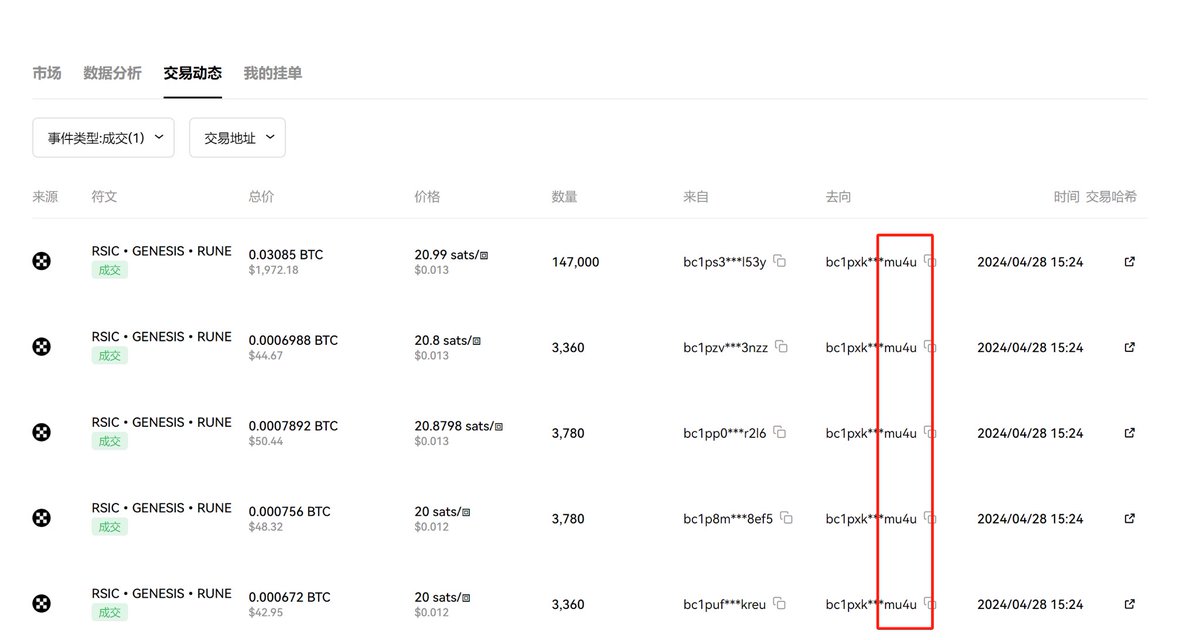1200x640 pixels.
Task: Copy recipient address in the 0.000756 BTC row
Action: 930,518
